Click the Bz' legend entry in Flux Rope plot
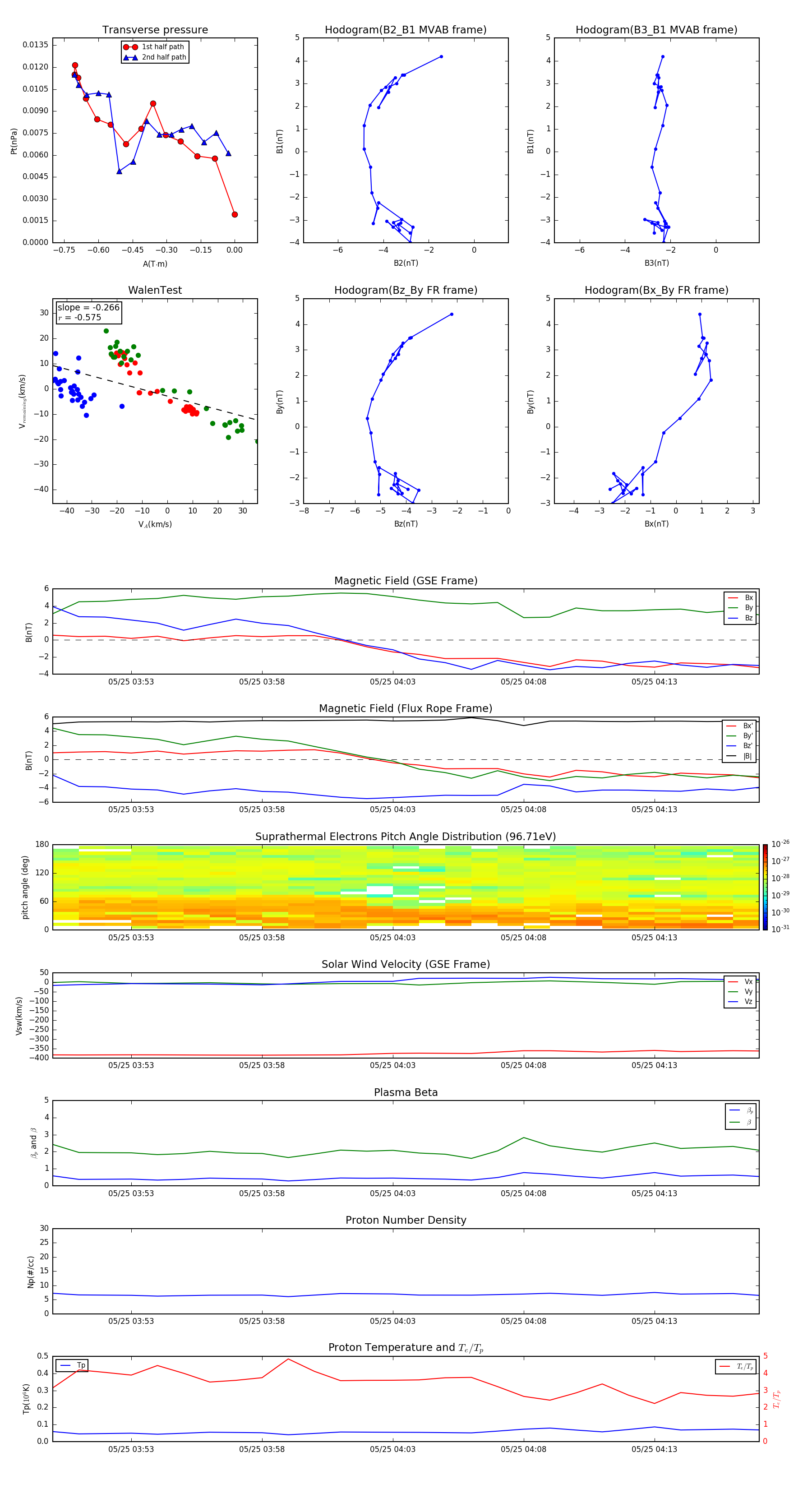The image size is (812, 1489). (739, 746)
